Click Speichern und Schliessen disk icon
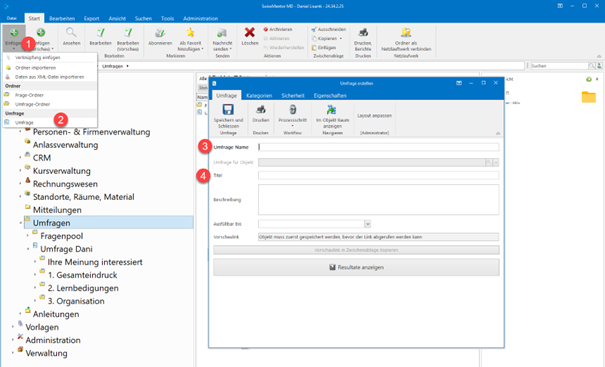 tap(228, 110)
